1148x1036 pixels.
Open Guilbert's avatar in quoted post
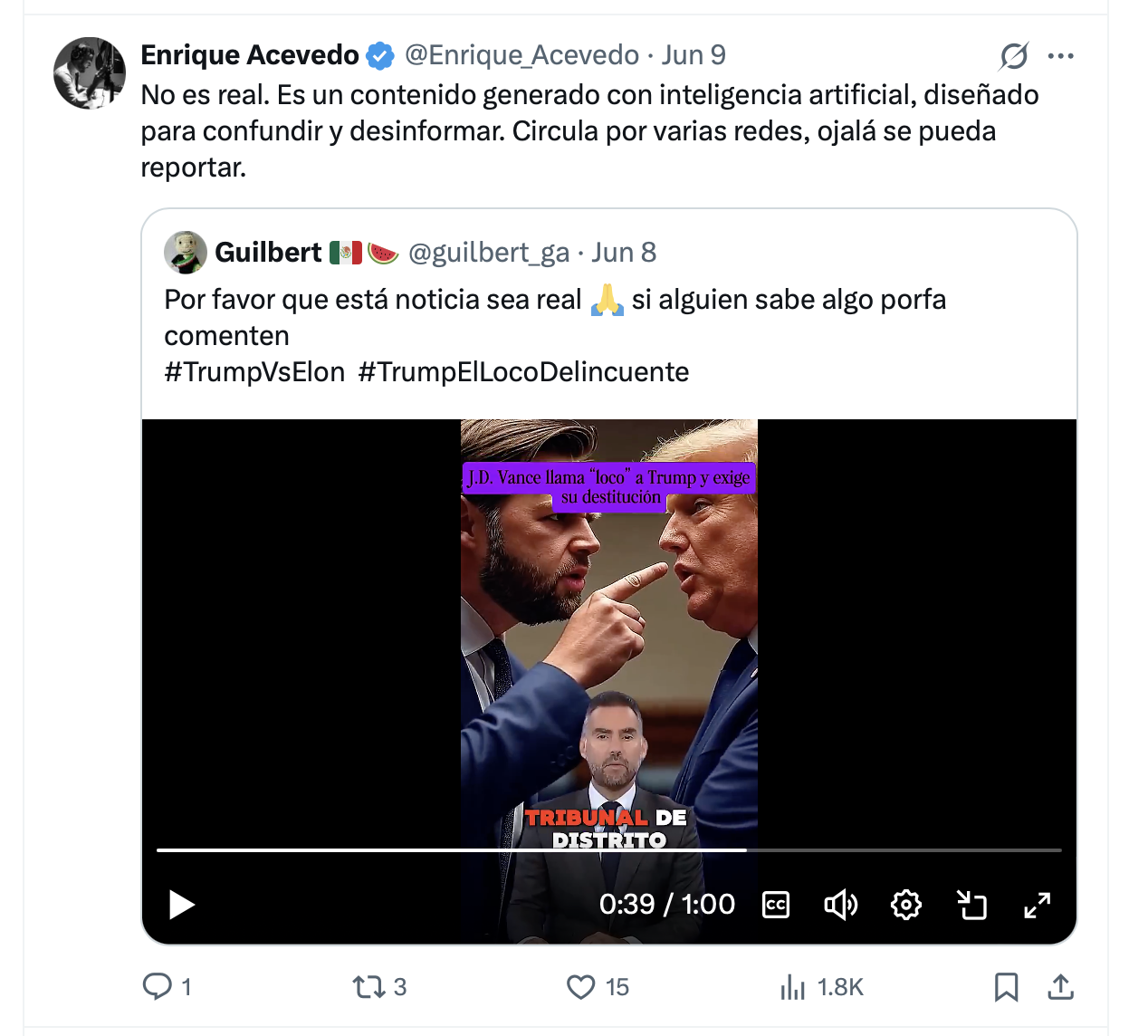186,253
